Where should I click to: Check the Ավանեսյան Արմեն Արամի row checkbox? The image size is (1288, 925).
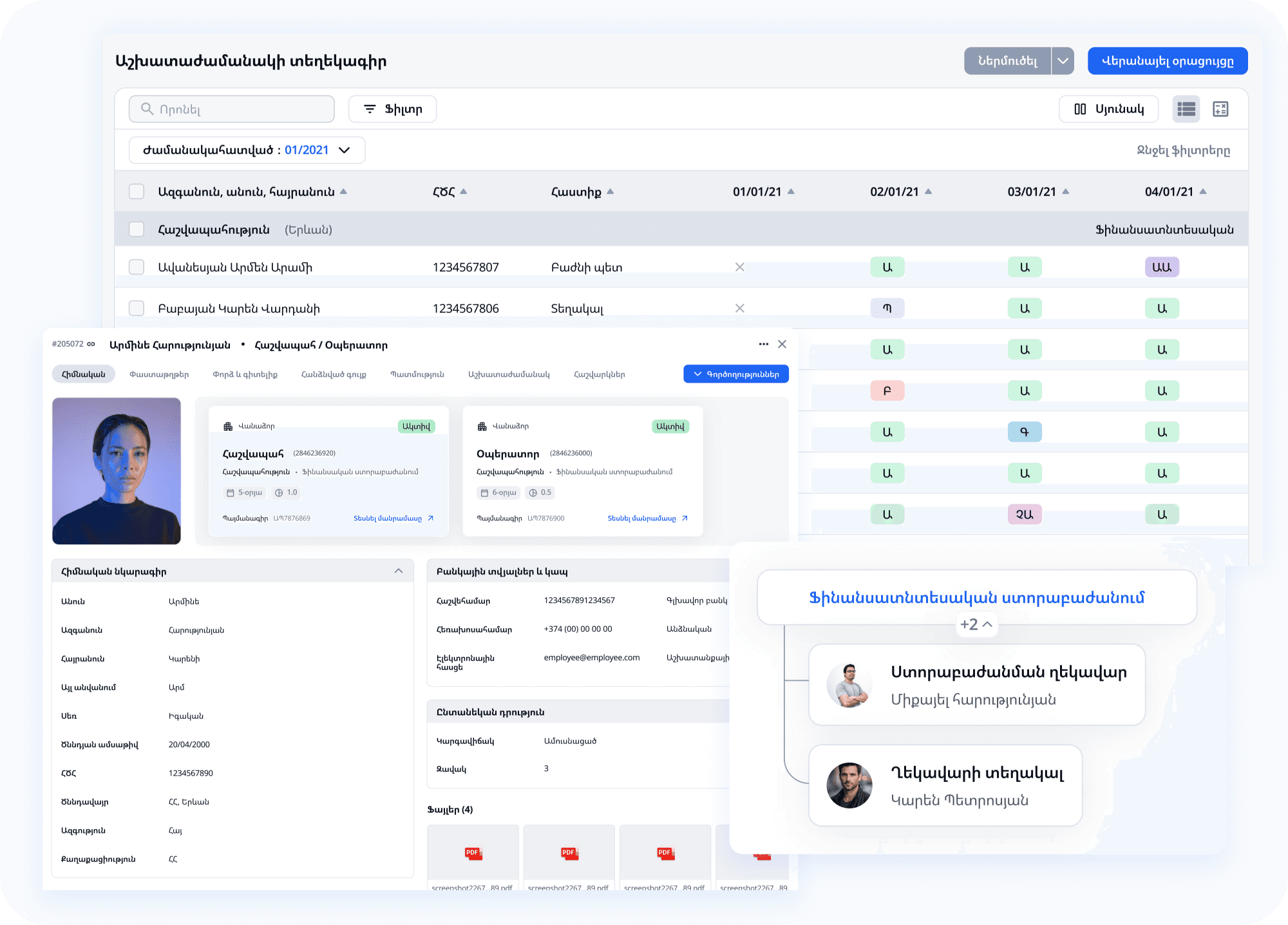pos(137,267)
